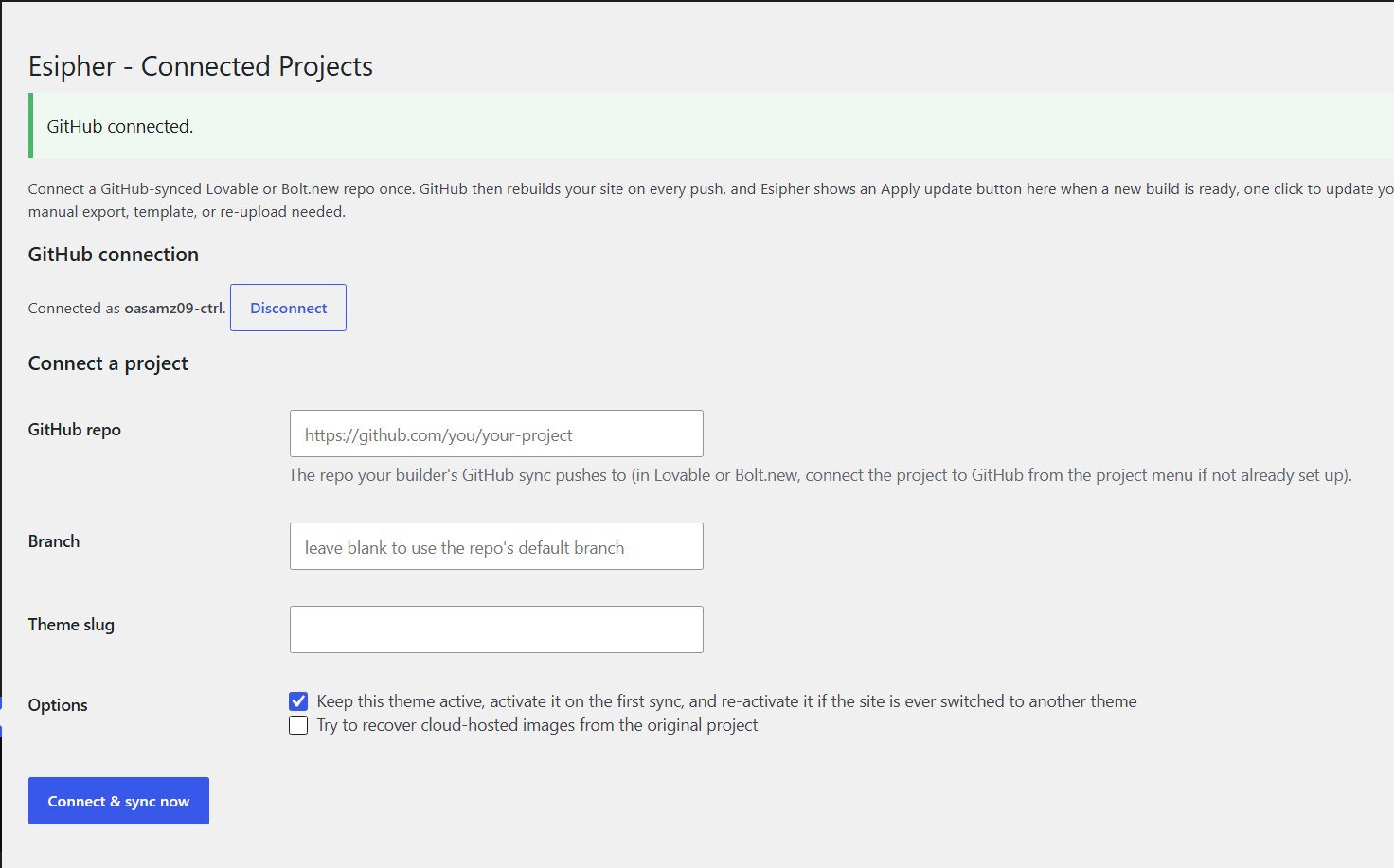Enable recover cloud-hosted images checkbox
The height and width of the screenshot is (868, 1394).
pos(298,725)
